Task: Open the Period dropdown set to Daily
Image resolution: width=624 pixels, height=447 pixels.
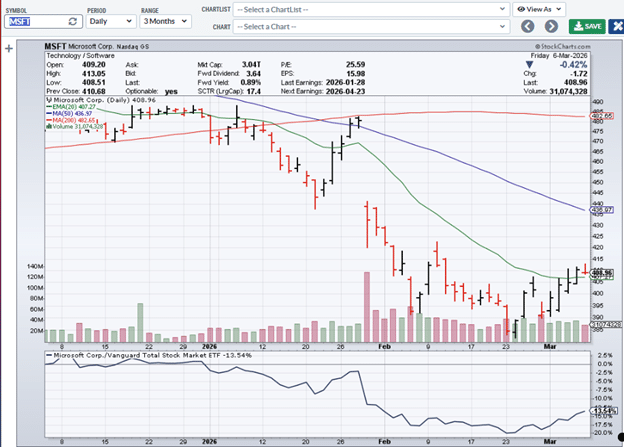Action: 111,21
